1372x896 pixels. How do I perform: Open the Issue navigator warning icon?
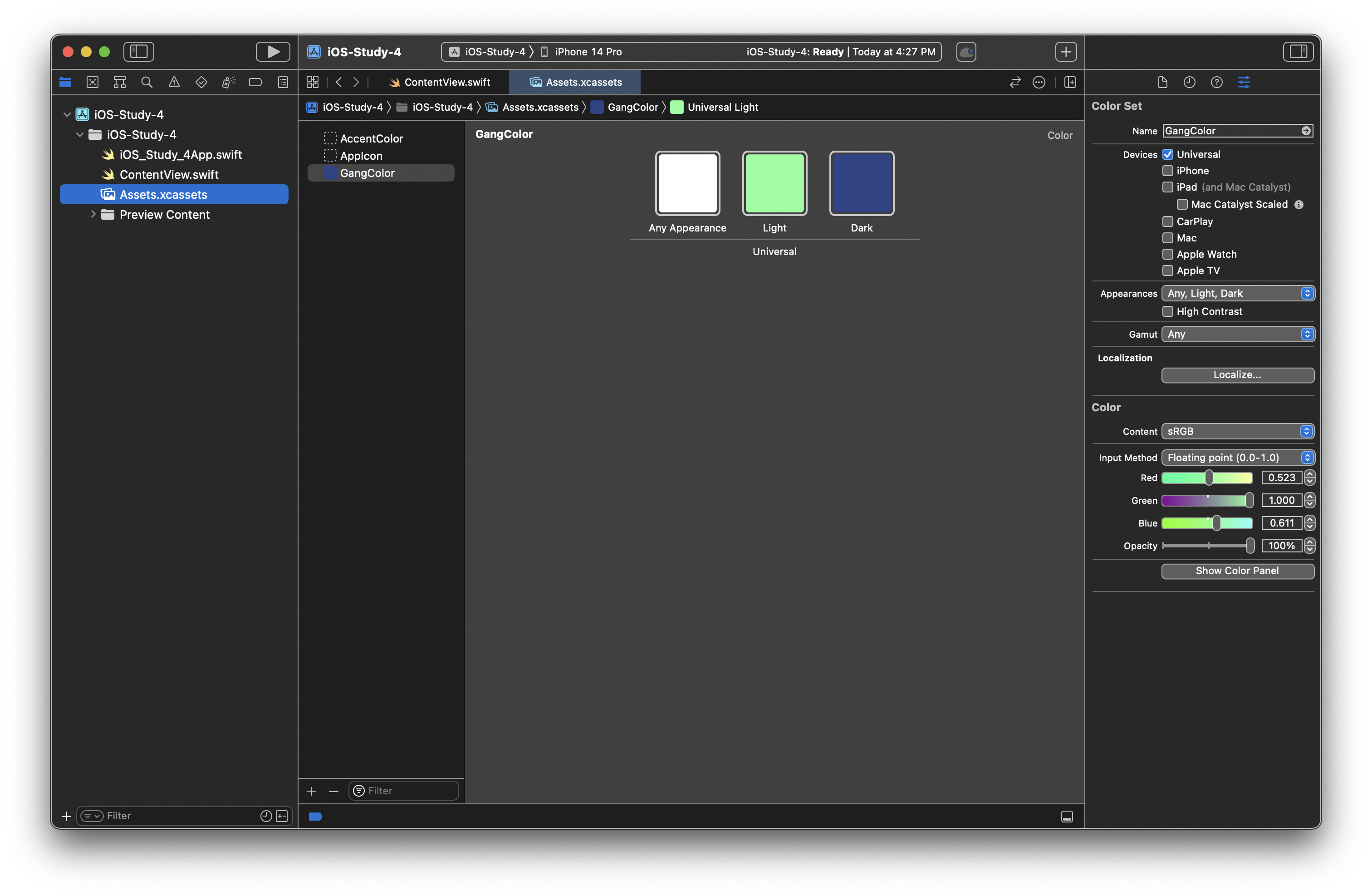tap(173, 83)
